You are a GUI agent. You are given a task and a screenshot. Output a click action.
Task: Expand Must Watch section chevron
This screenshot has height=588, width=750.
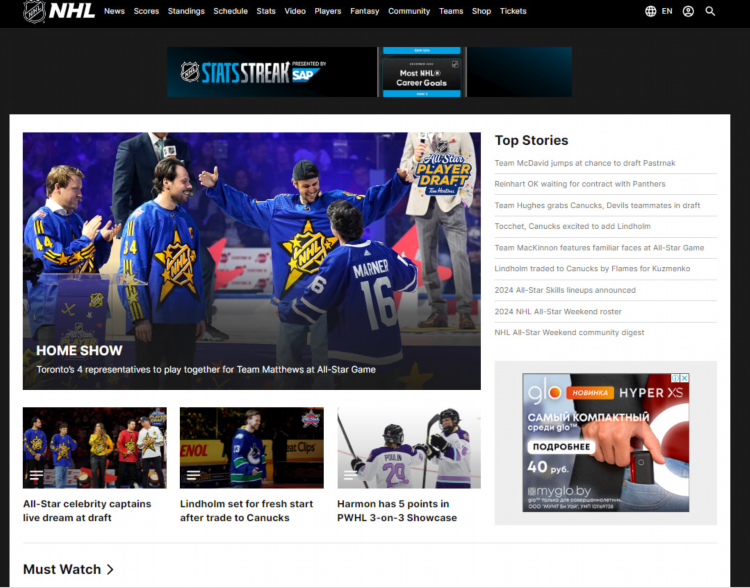[x=110, y=569]
